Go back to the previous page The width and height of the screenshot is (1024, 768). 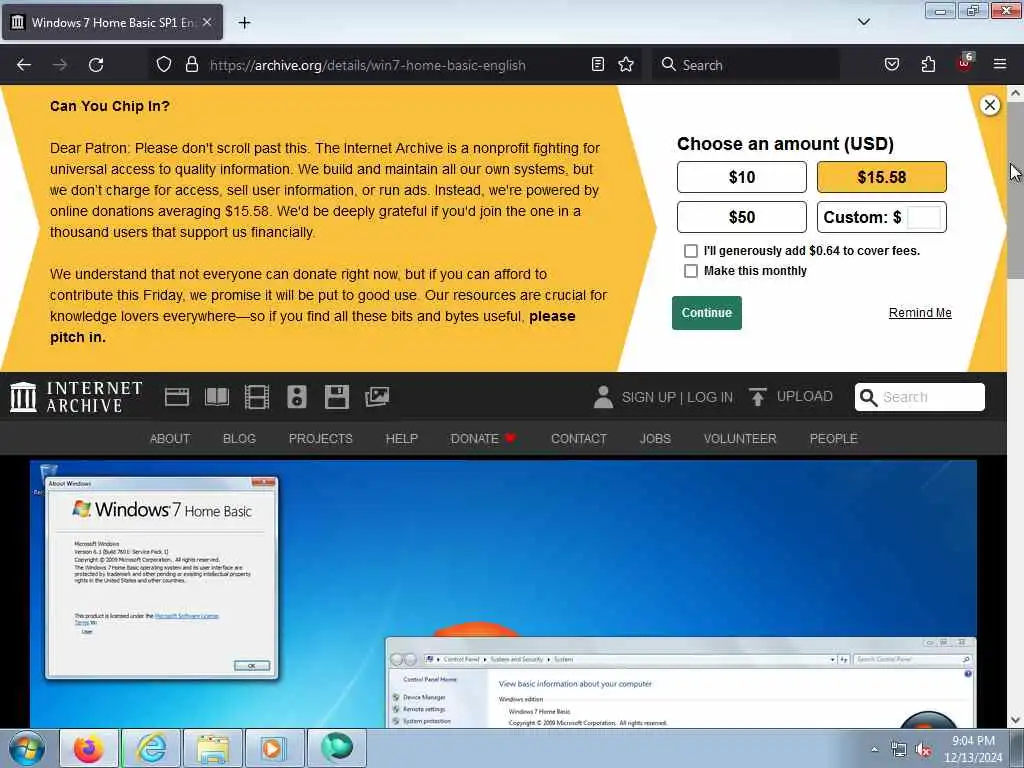(24, 65)
